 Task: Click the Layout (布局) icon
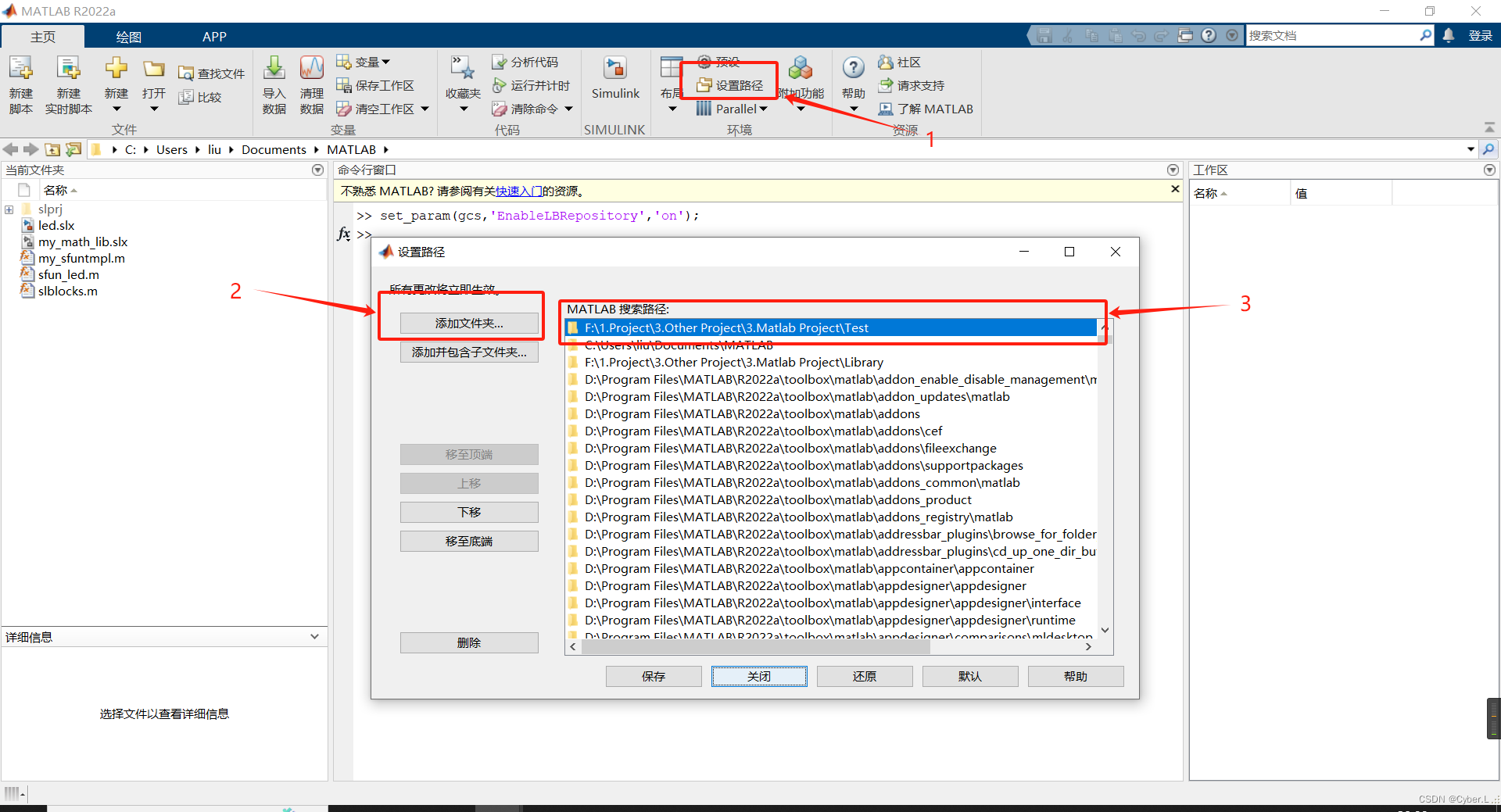671,69
